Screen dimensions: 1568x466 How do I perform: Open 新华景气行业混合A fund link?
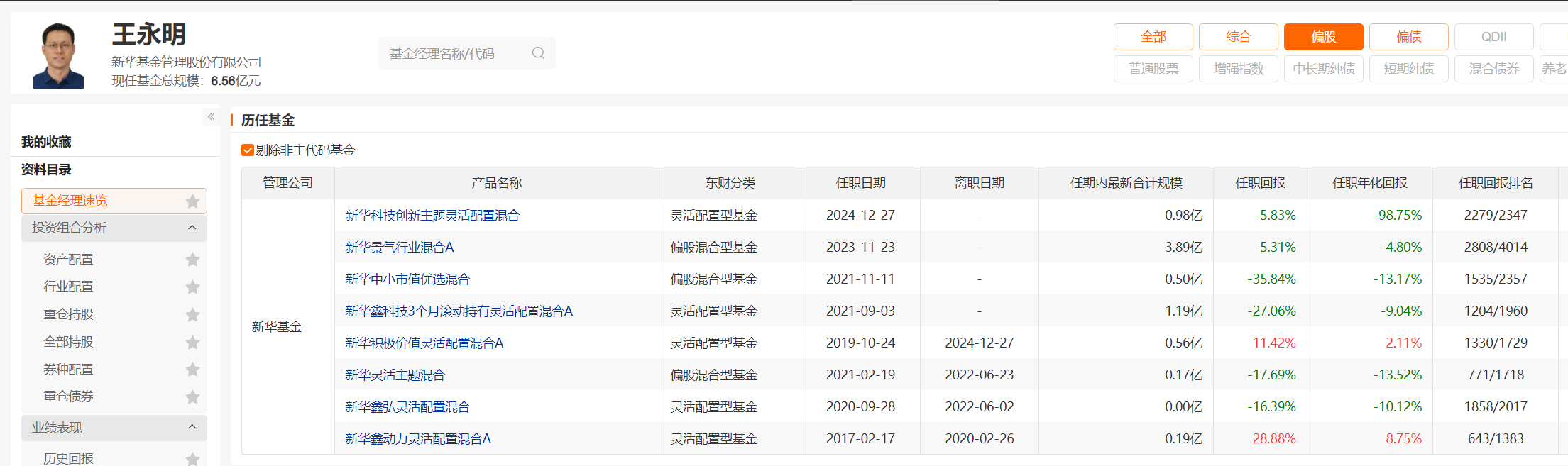[400, 247]
